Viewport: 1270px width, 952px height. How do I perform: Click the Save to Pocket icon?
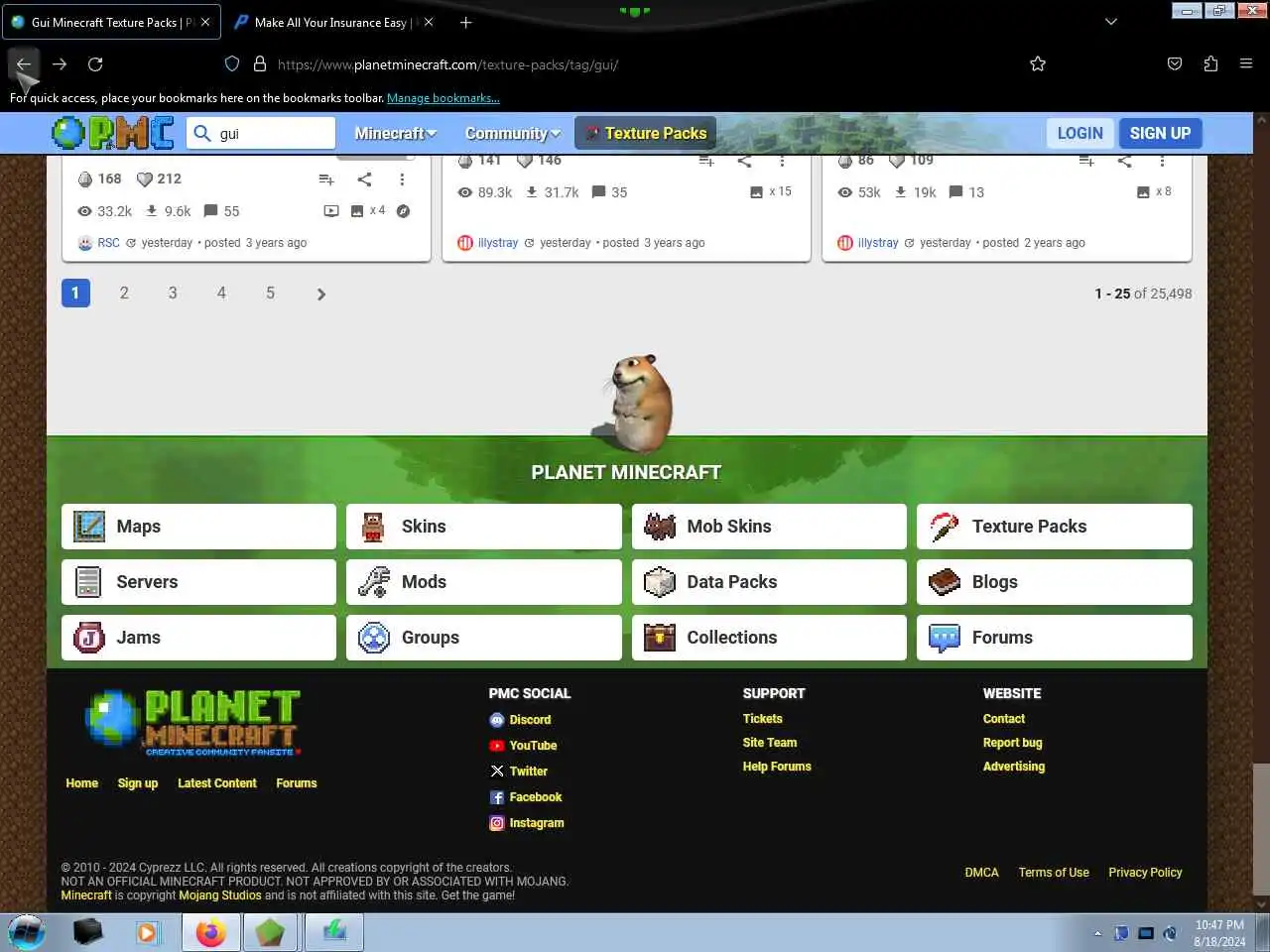[x=1175, y=63]
